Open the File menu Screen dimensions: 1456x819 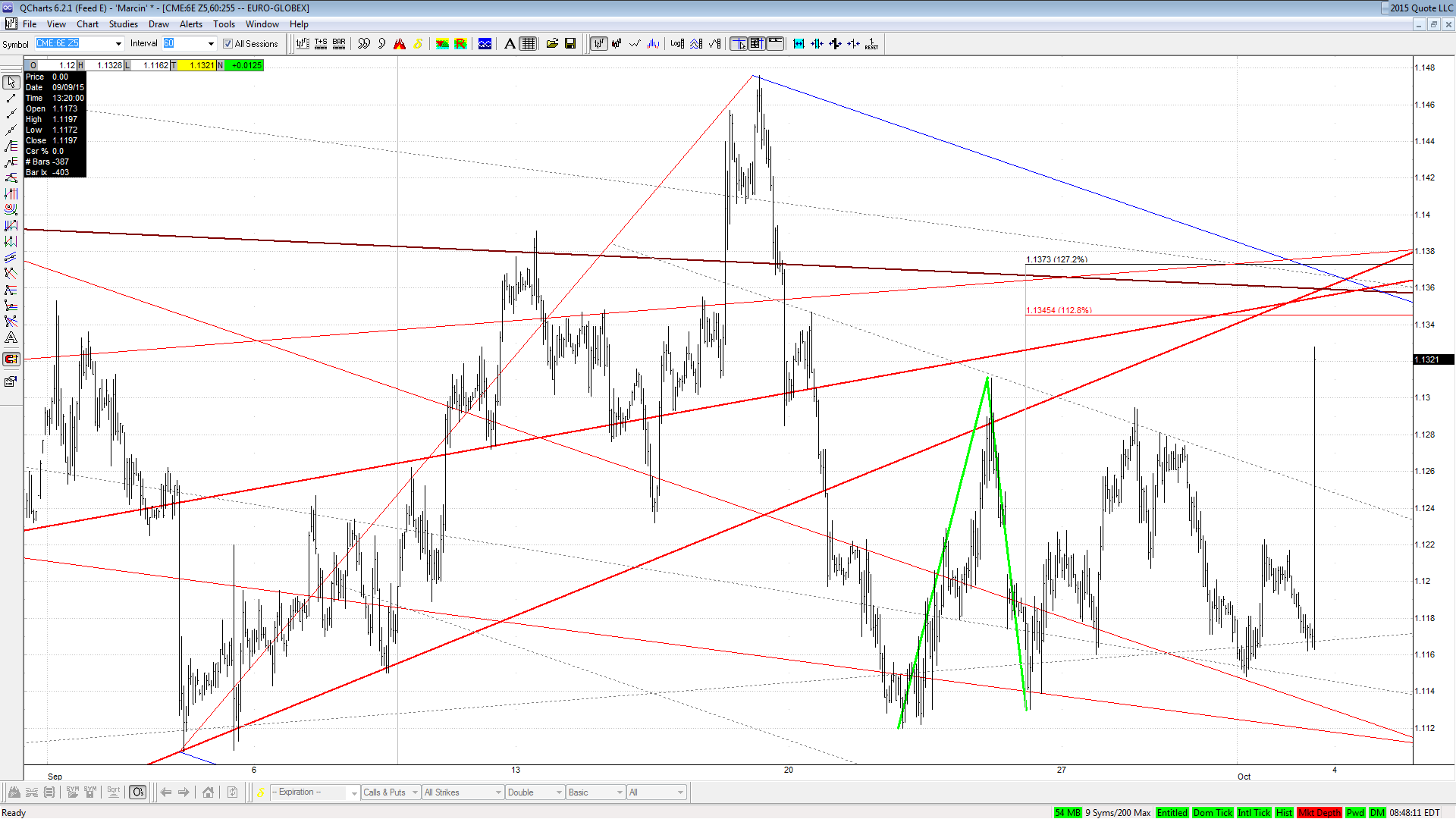[30, 24]
